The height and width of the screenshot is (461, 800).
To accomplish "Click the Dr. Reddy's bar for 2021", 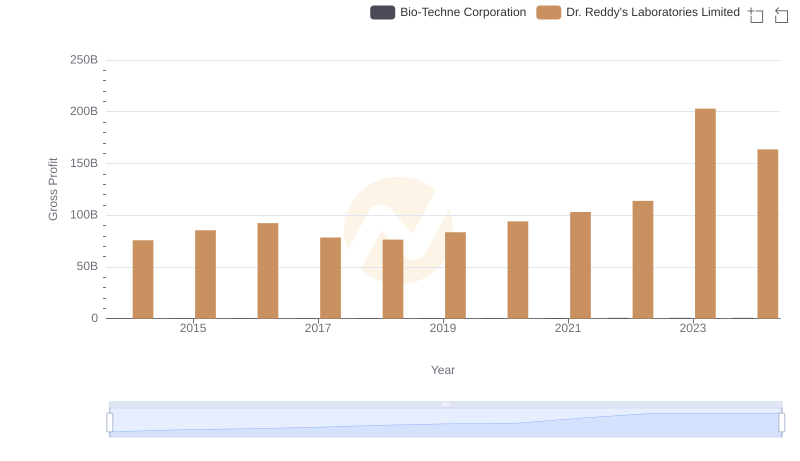I will [x=580, y=265].
